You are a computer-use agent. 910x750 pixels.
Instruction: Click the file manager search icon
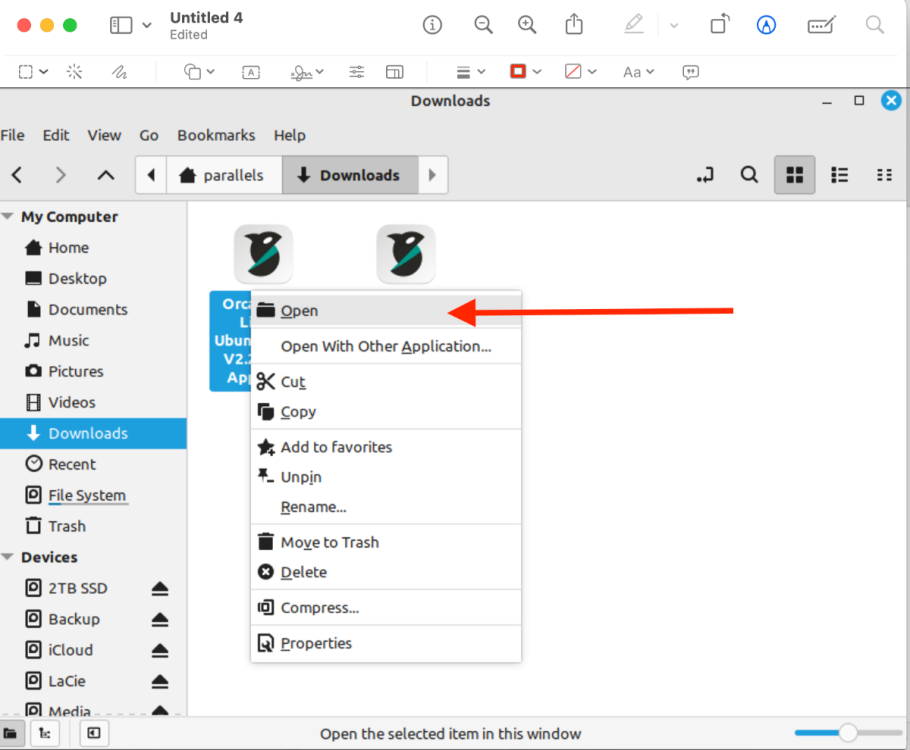pos(749,175)
